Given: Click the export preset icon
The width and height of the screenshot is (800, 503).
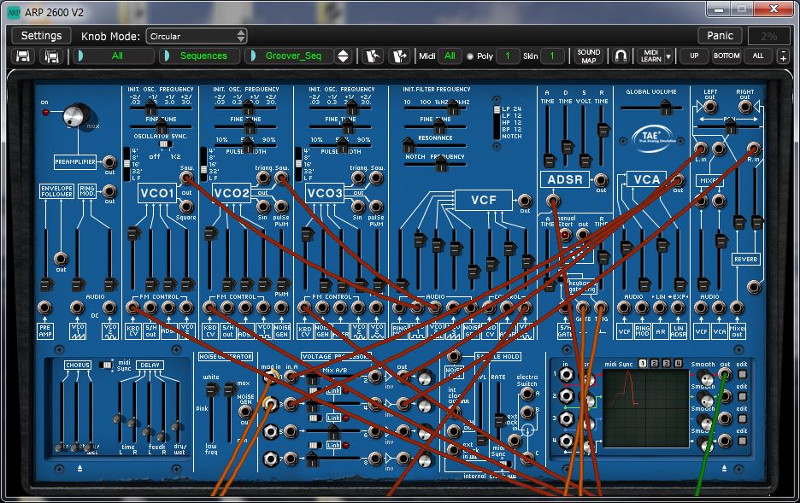Looking at the screenshot, I should point(399,56).
